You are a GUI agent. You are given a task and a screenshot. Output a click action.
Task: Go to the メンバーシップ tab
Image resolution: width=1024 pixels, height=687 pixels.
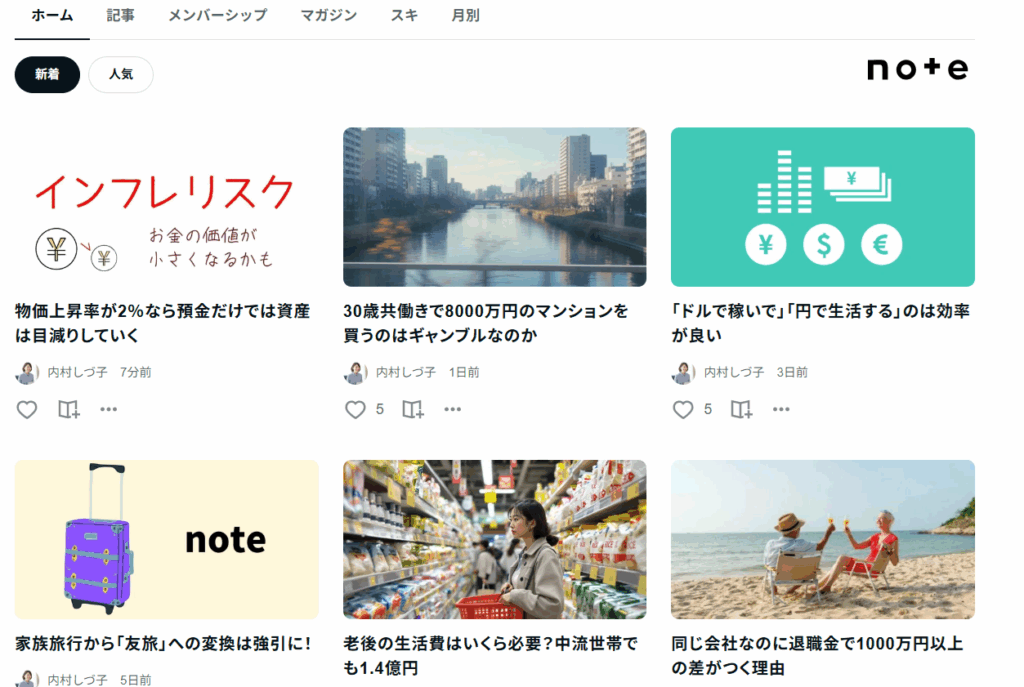click(x=217, y=16)
